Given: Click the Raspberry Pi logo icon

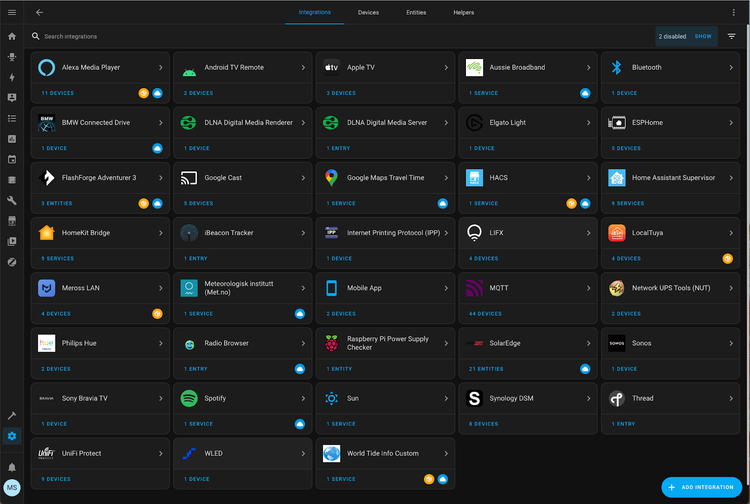Looking at the screenshot, I should 331,343.
